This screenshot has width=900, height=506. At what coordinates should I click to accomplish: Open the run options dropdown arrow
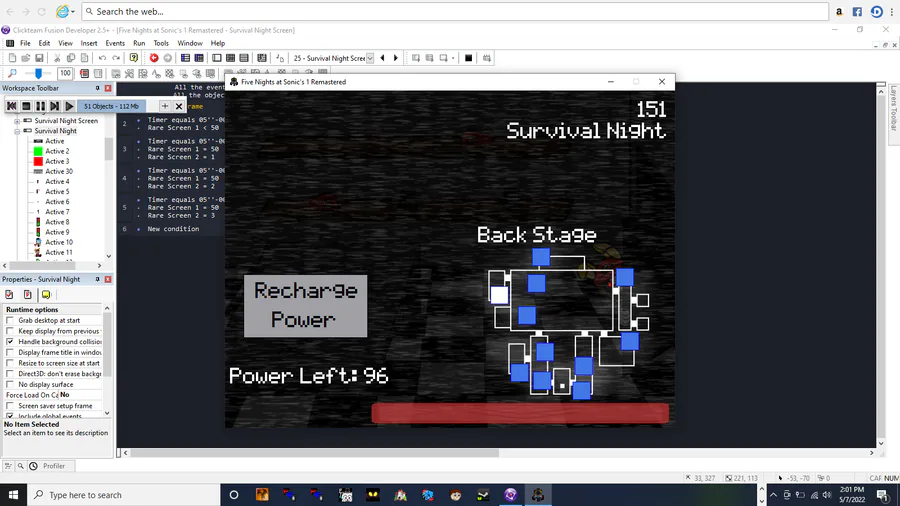tap(453, 58)
